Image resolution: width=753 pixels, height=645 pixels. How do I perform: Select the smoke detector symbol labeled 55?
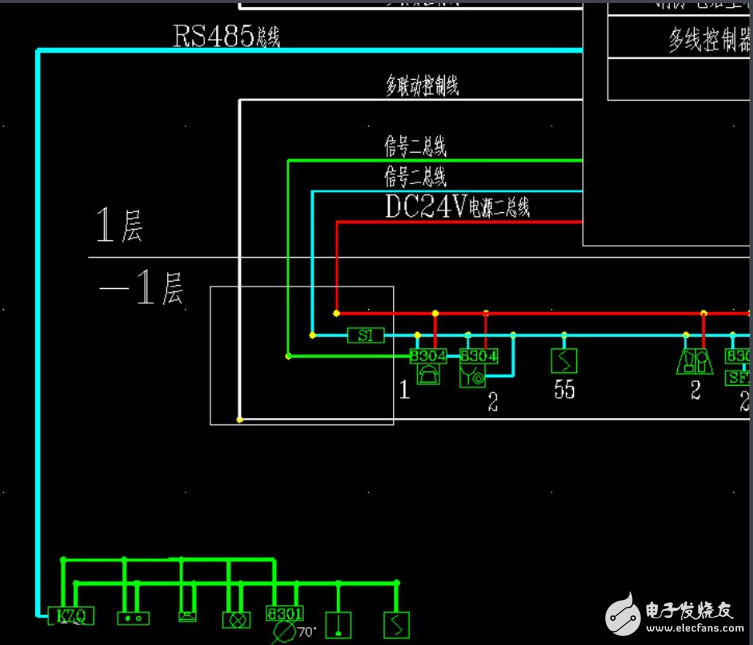(564, 359)
